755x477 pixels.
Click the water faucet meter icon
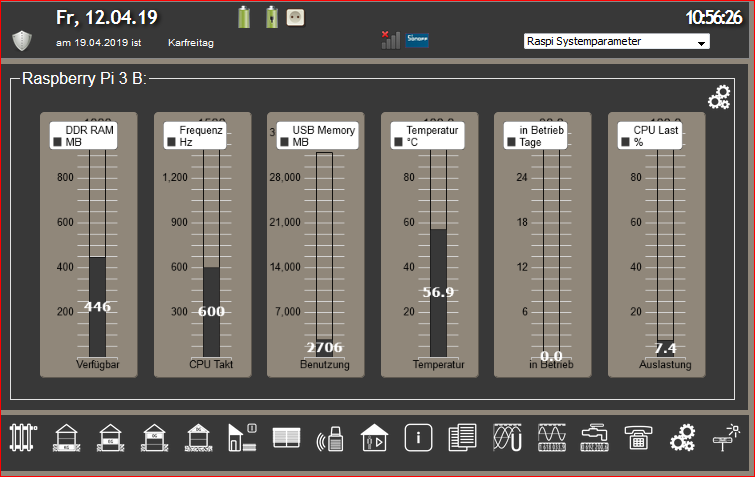[x=594, y=437]
